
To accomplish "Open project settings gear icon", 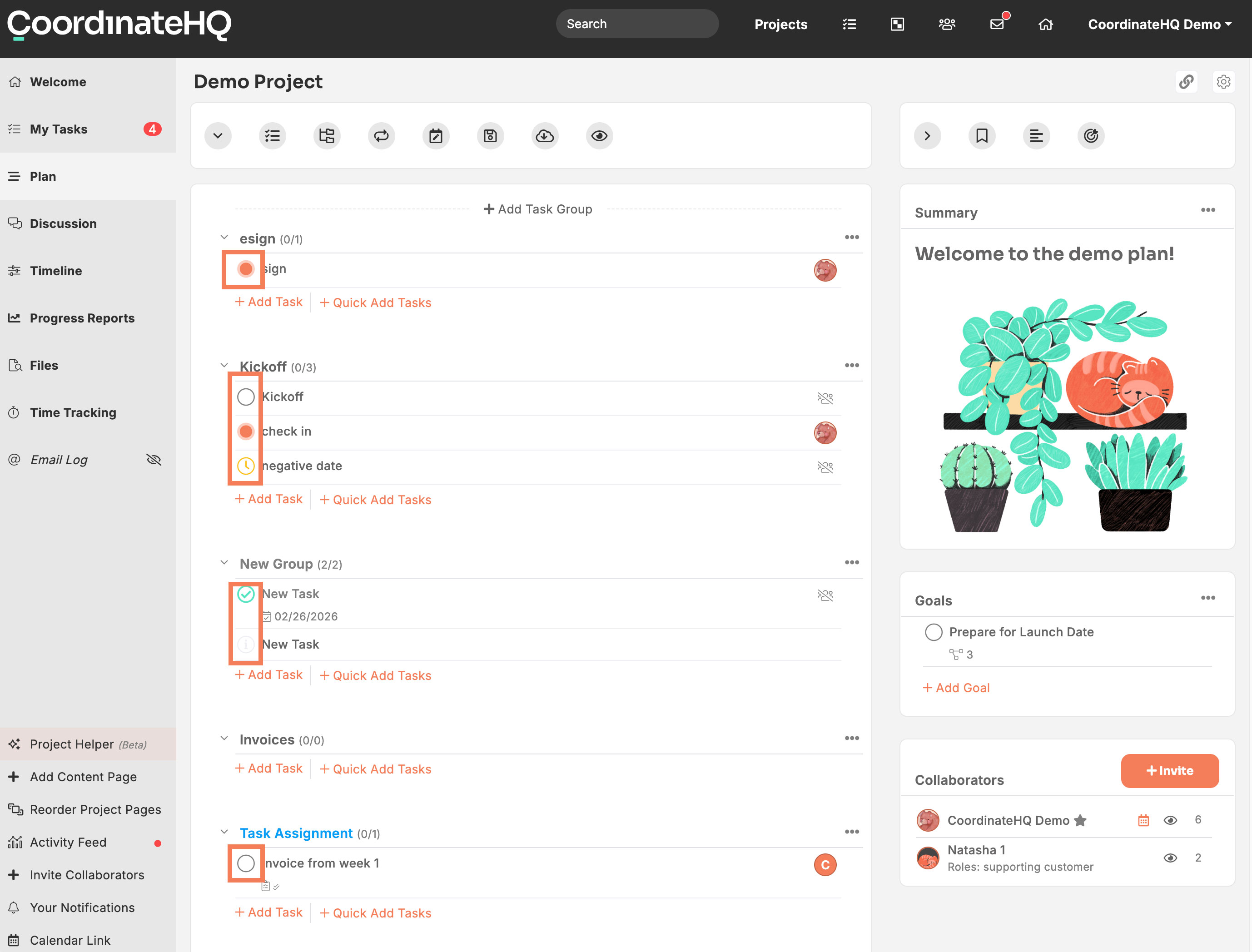I will 1224,82.
